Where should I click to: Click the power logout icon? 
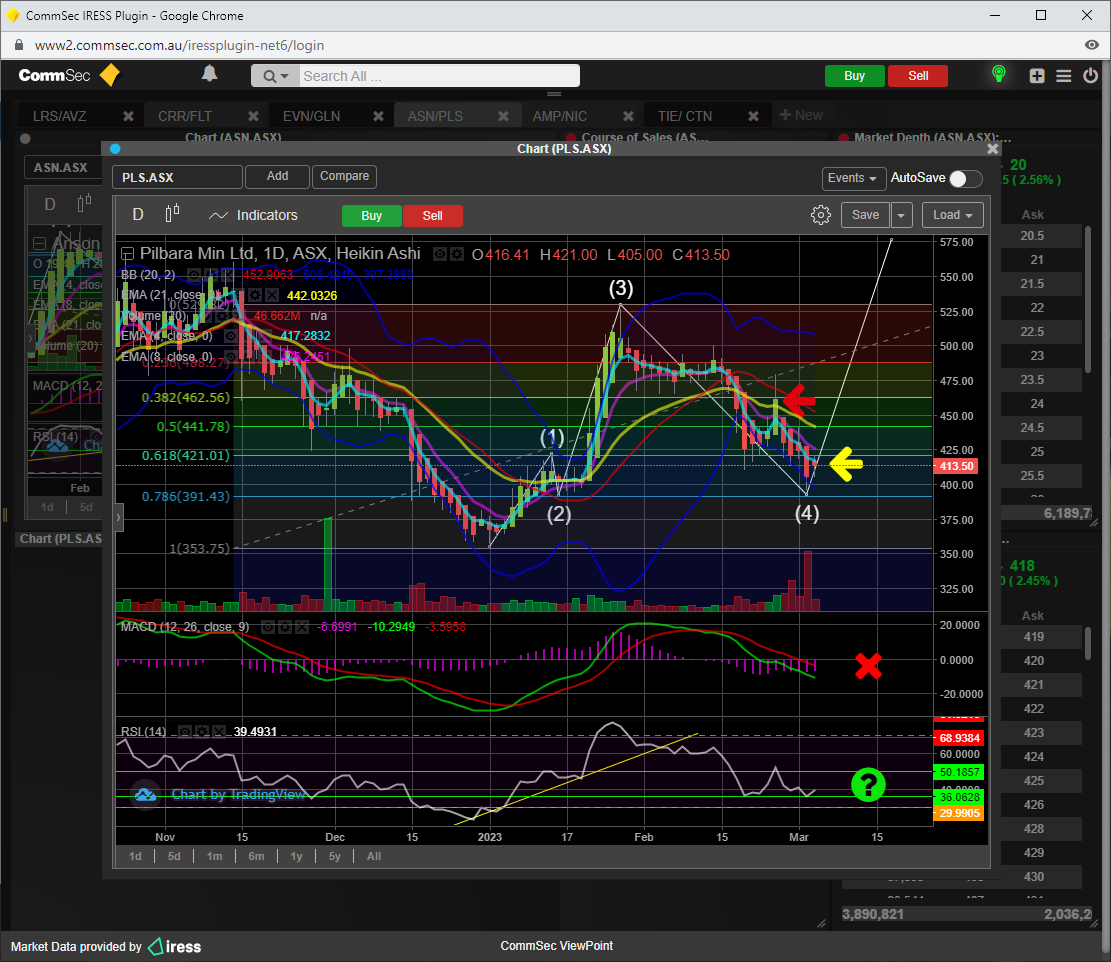coord(1090,75)
